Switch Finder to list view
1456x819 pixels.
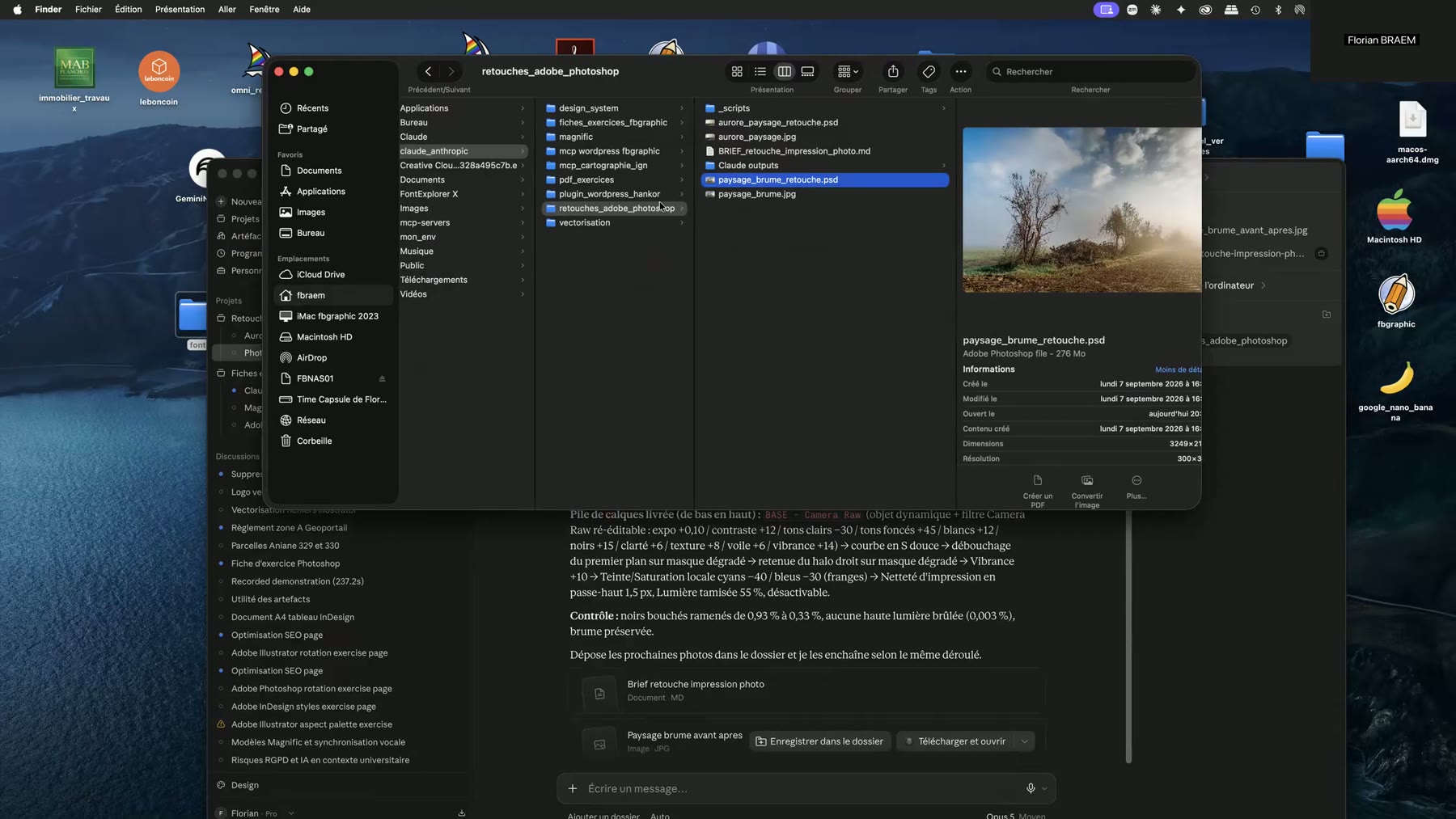760,71
